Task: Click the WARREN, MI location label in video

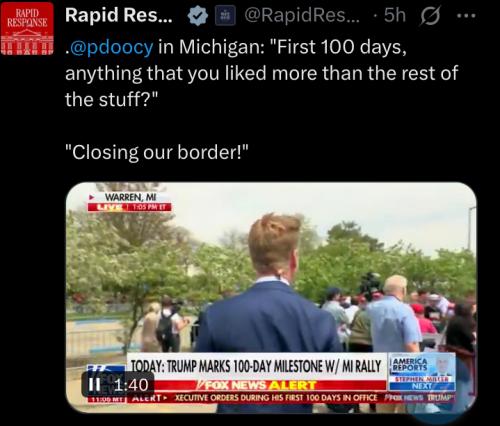Action: pyautogui.click(x=130, y=197)
